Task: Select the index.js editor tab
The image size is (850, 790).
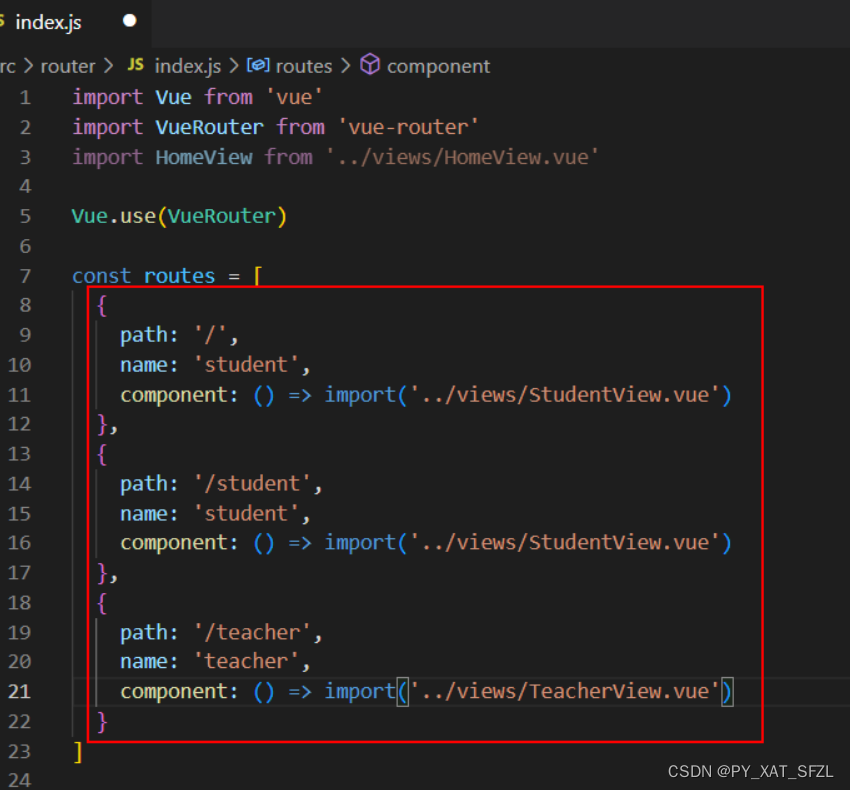Action: (x=75, y=22)
